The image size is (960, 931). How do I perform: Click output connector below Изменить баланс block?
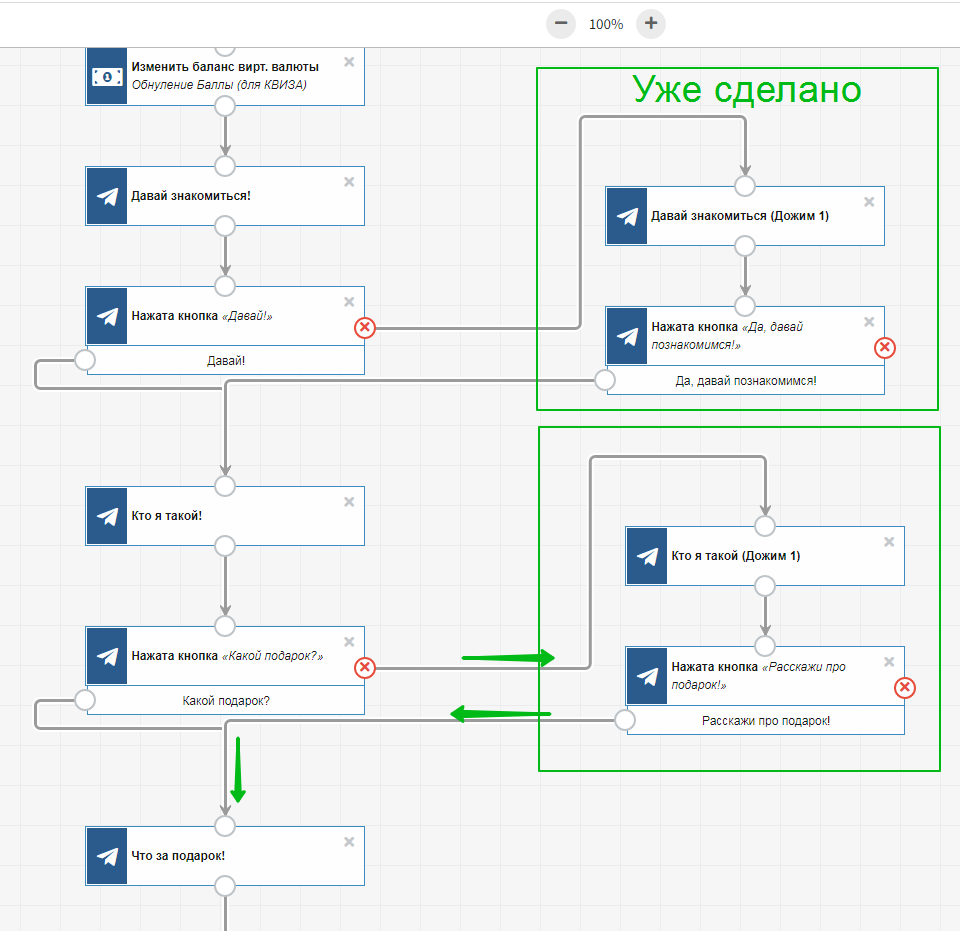pyautogui.click(x=225, y=106)
